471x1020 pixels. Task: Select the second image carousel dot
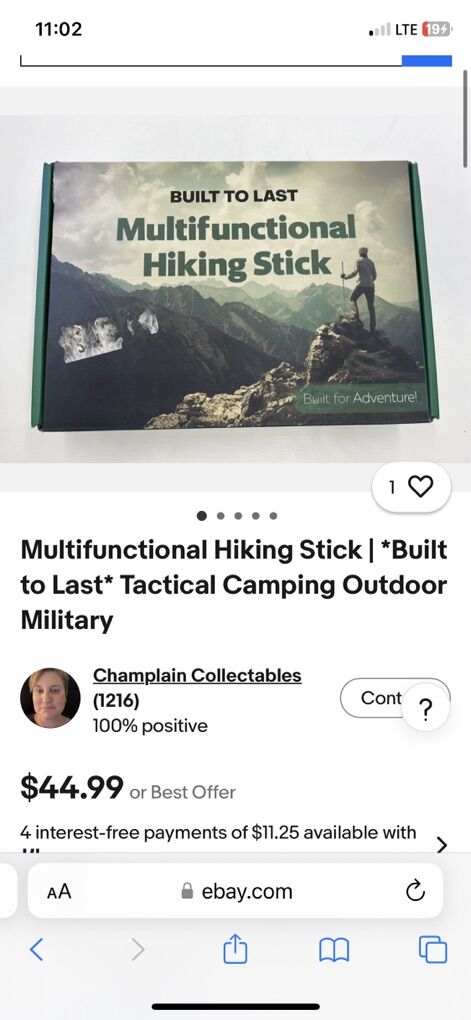(221, 516)
